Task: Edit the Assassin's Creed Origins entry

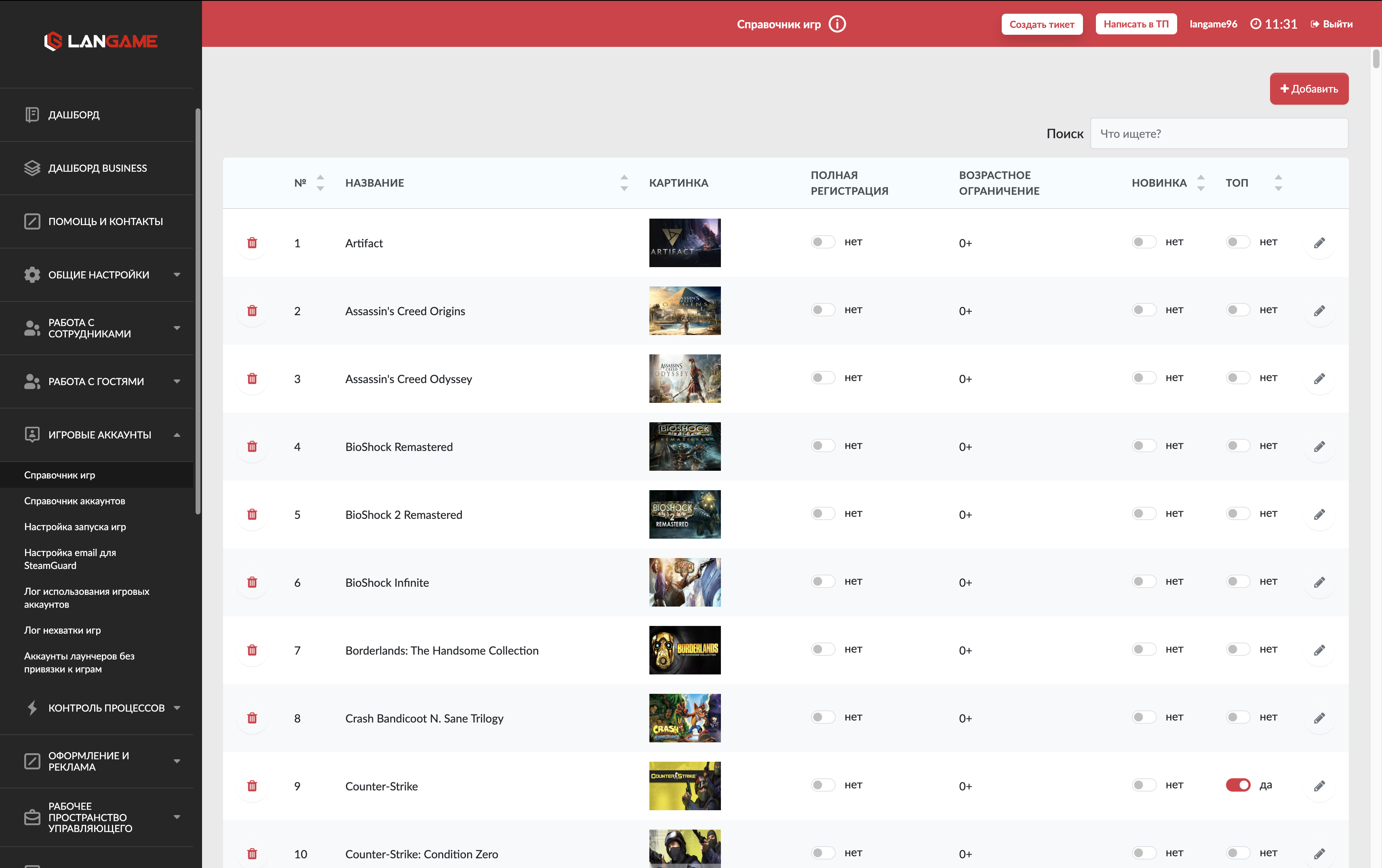Action: 1319,311
